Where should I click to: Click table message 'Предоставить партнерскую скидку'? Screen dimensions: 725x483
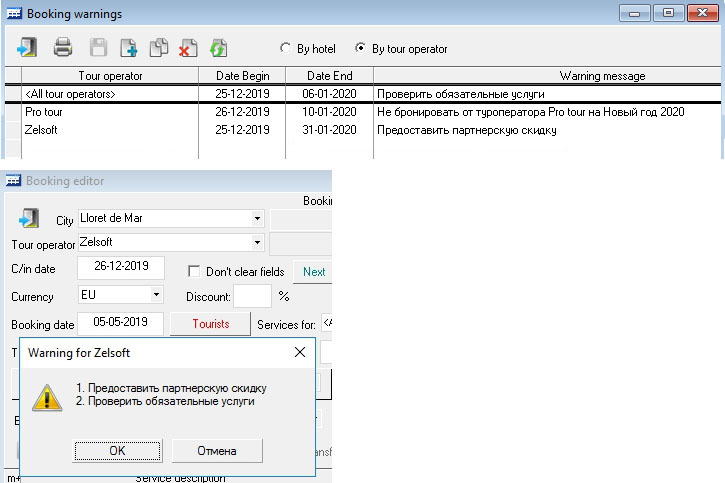pyautogui.click(x=467, y=130)
